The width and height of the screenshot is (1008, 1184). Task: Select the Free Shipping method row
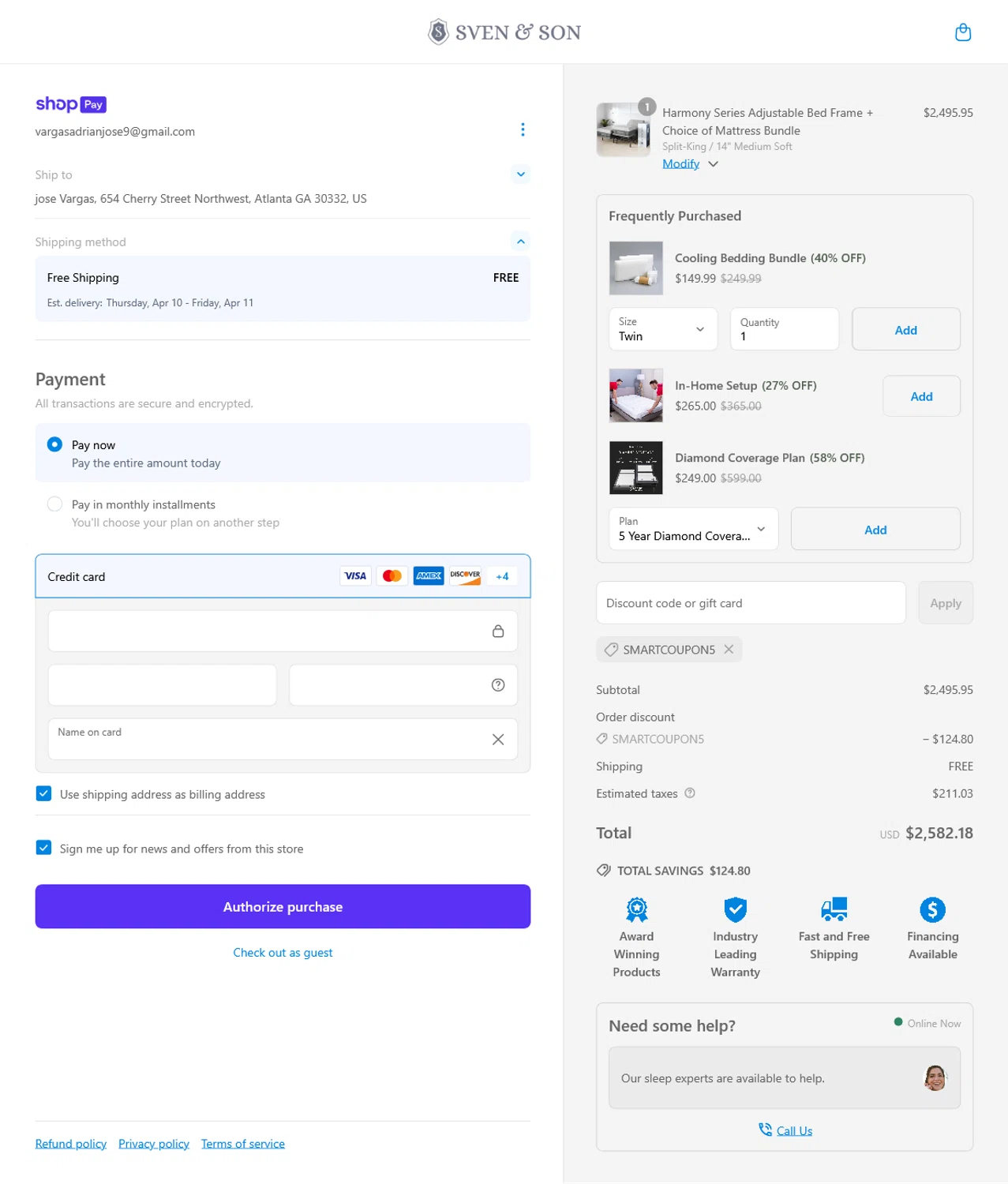click(283, 289)
